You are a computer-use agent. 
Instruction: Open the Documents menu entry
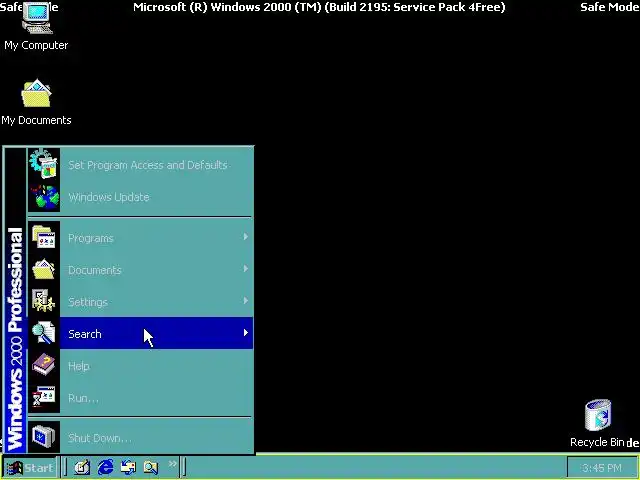point(140,269)
